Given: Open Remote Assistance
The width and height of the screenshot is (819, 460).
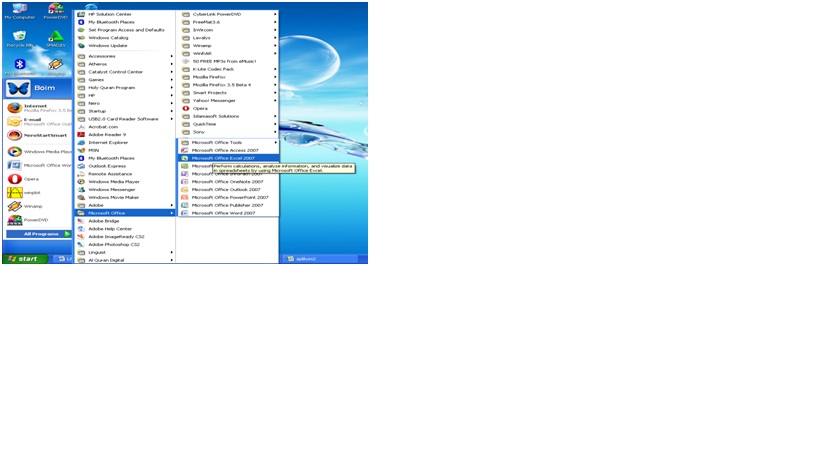Looking at the screenshot, I should coord(125,174).
